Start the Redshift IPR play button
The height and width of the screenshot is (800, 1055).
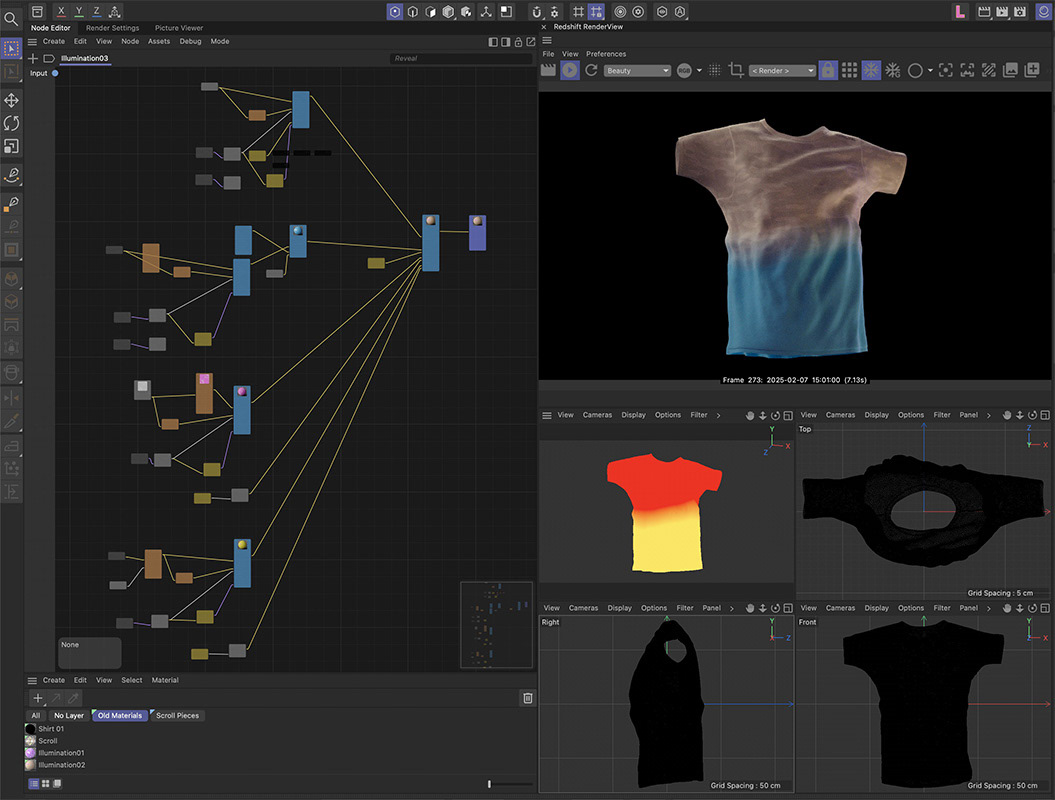coord(570,70)
